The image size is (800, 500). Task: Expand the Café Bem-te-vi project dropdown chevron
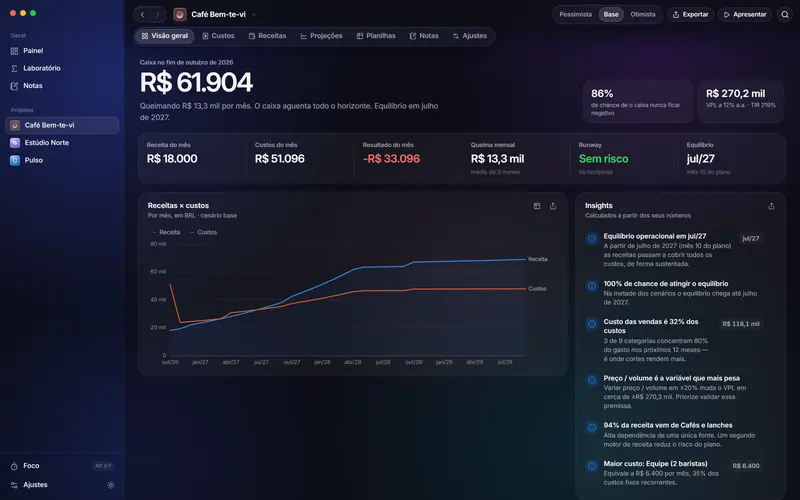(x=254, y=14)
